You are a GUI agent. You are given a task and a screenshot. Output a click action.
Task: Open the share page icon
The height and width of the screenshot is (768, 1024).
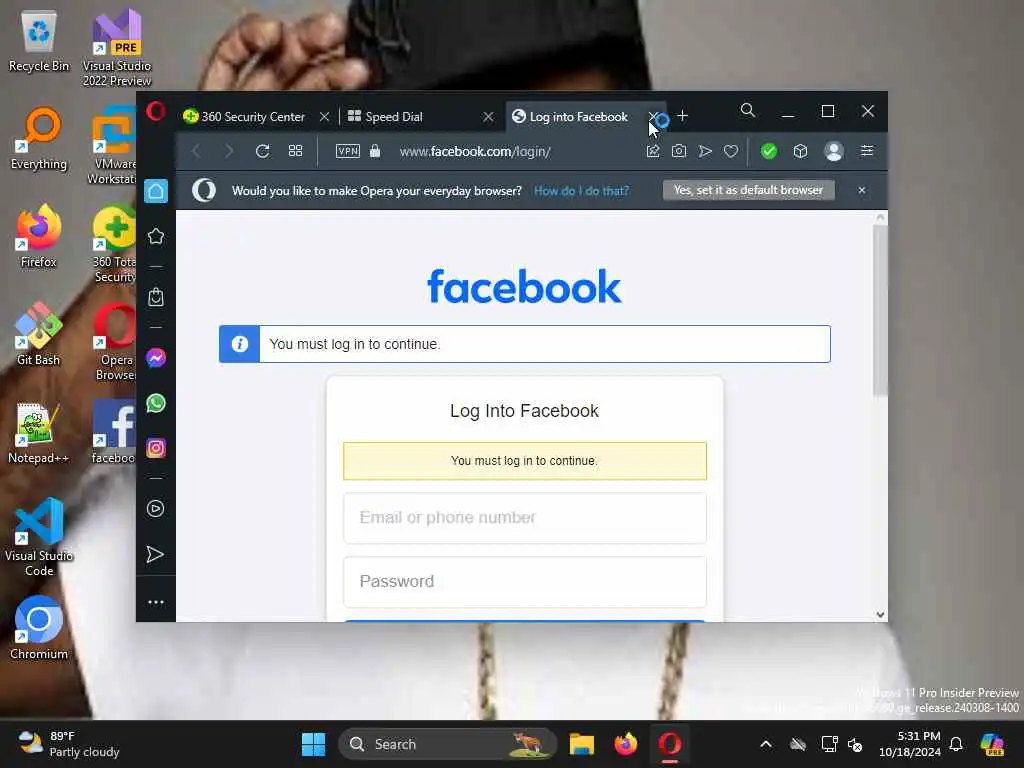coord(653,152)
